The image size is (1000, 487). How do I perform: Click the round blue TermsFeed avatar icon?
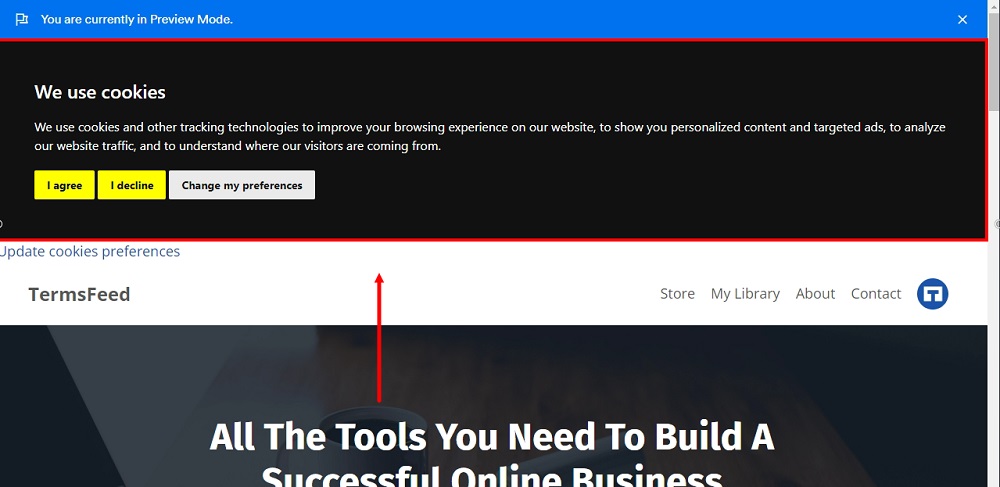[932, 294]
